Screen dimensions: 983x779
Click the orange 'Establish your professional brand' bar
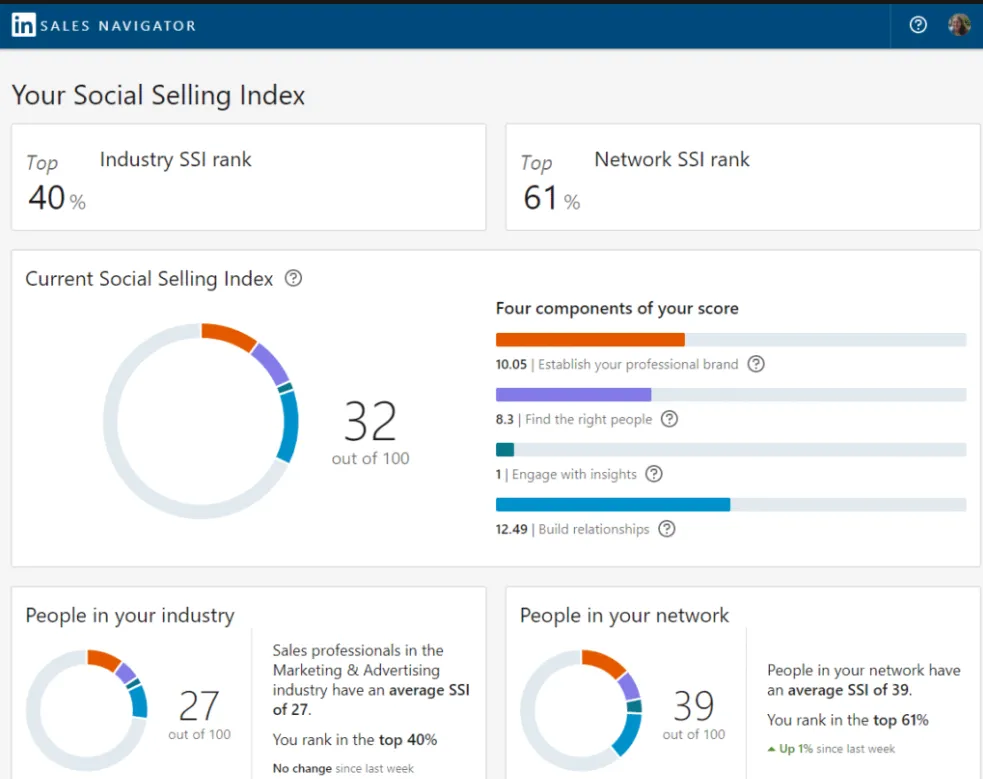[590, 339]
